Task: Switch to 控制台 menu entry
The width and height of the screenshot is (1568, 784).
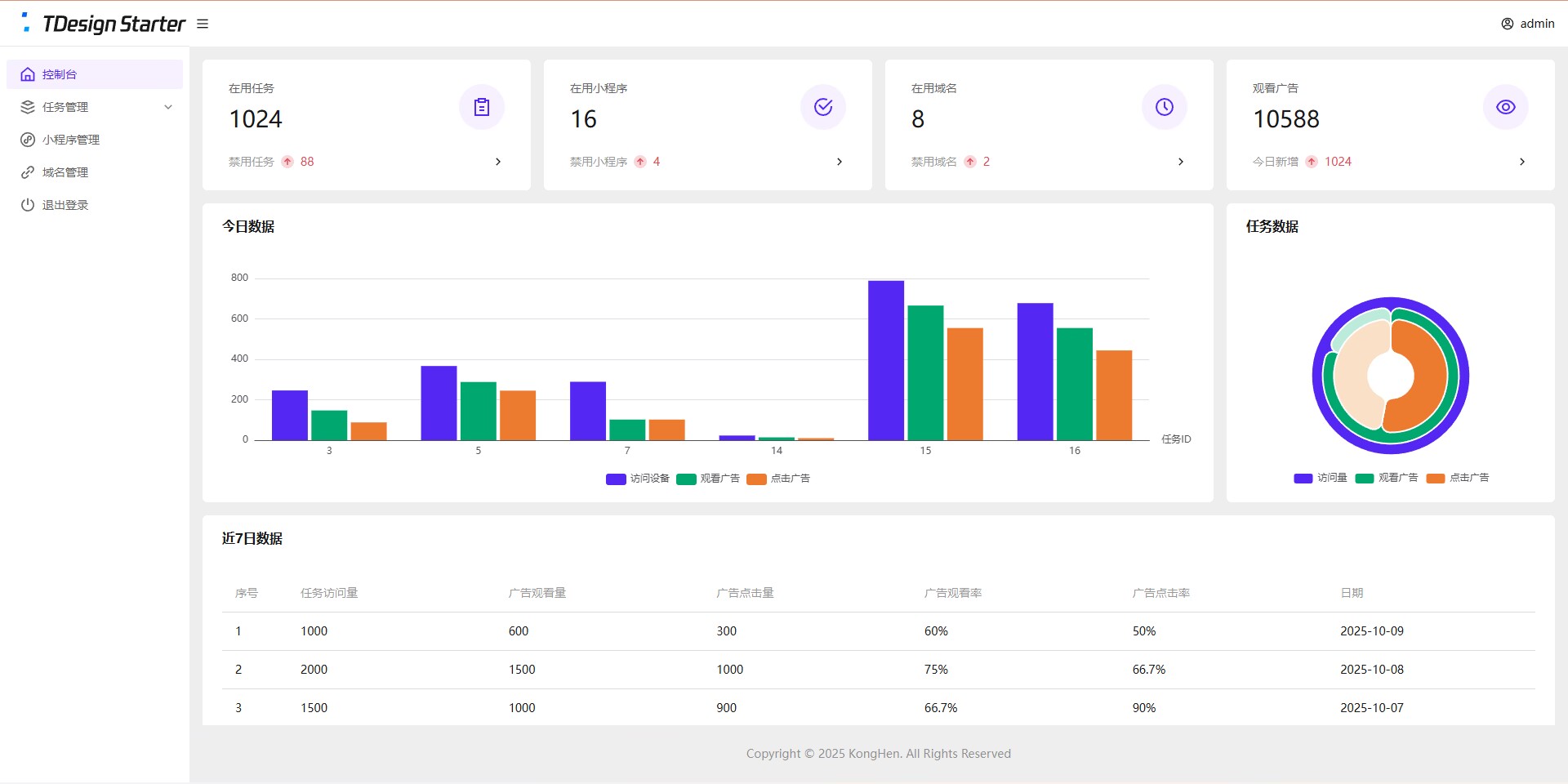Action: pyautogui.click(x=58, y=73)
